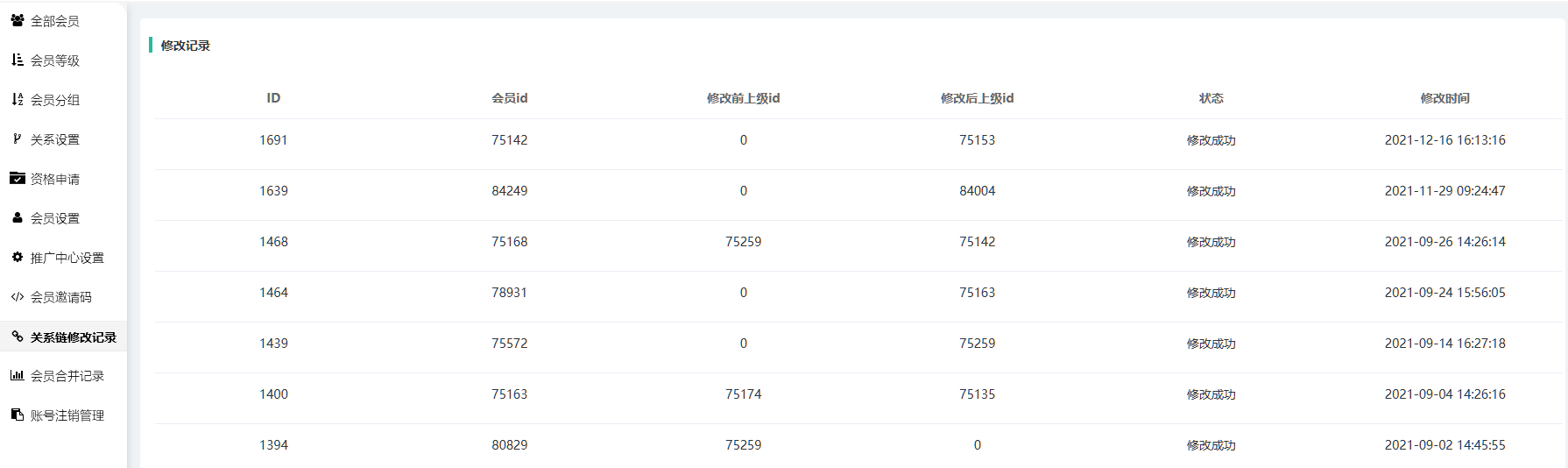Screen dimensions: 1568x468
Task: Open 关系链修改记录 menu item
Action: pos(63,337)
